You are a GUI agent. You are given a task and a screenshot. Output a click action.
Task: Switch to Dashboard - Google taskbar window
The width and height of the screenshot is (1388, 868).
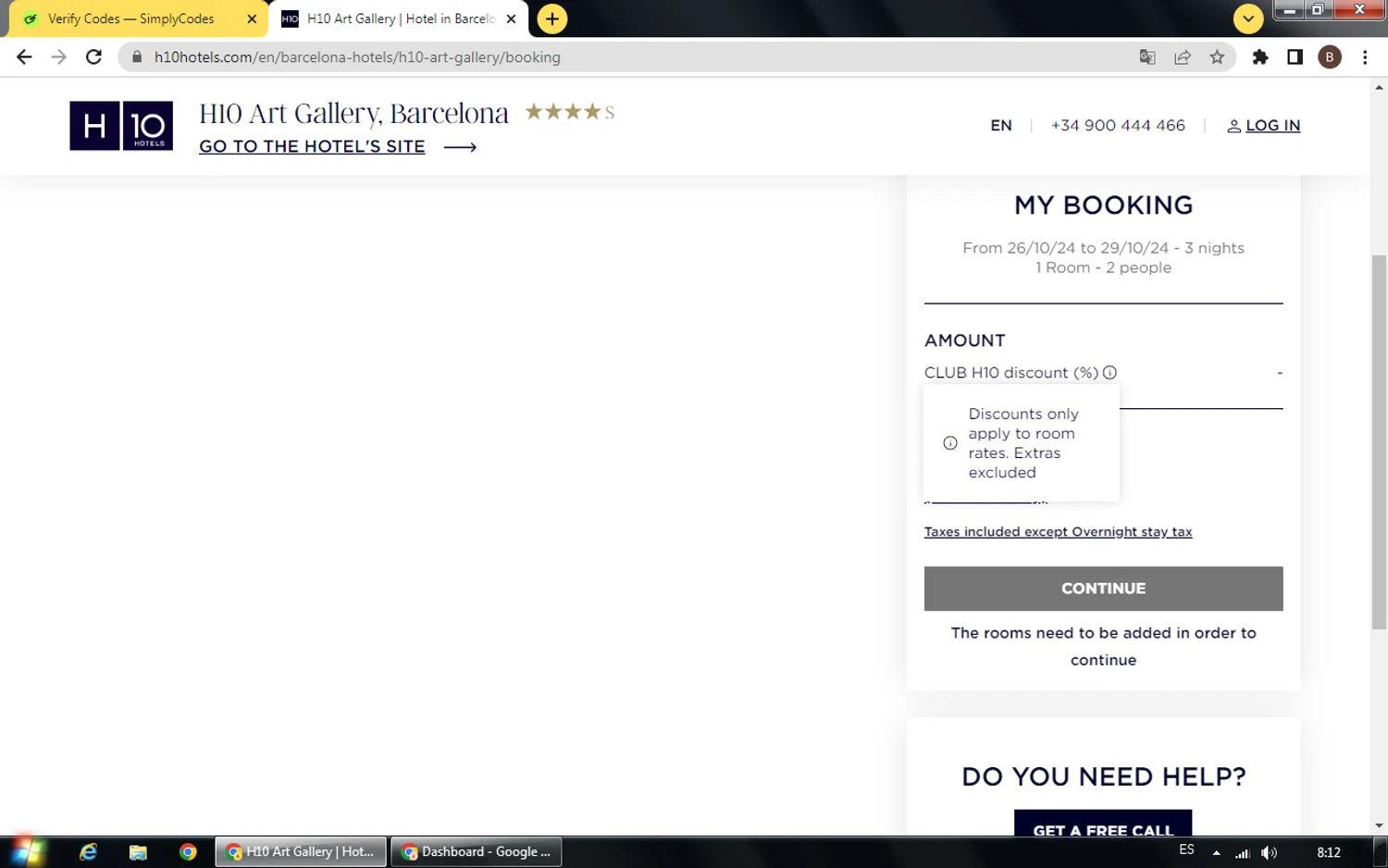coord(477,852)
